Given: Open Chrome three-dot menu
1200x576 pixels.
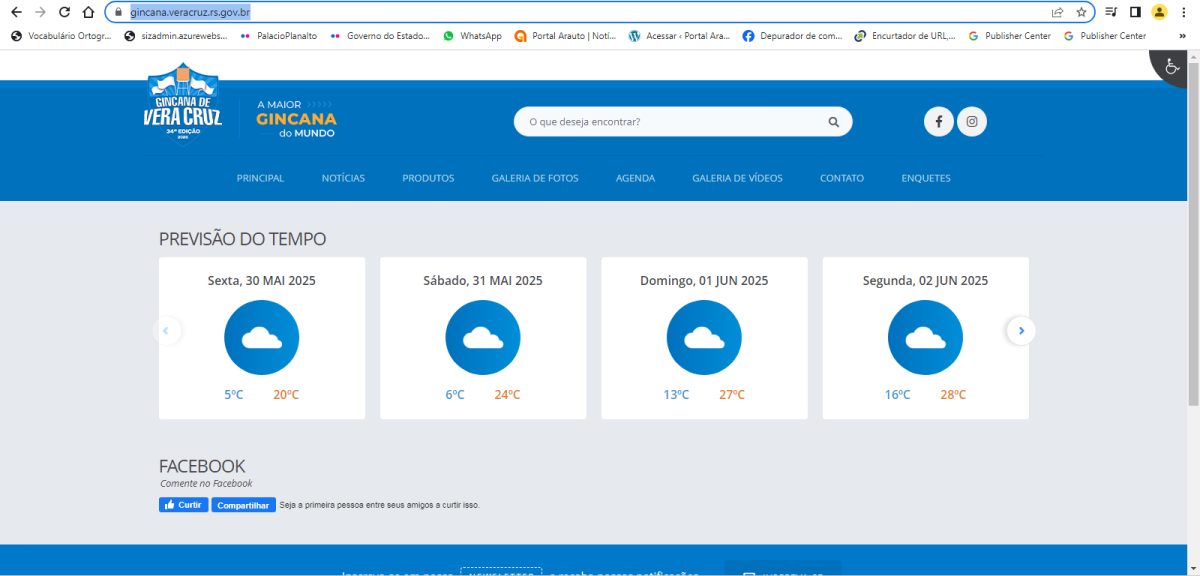Looking at the screenshot, I should (x=1184, y=12).
